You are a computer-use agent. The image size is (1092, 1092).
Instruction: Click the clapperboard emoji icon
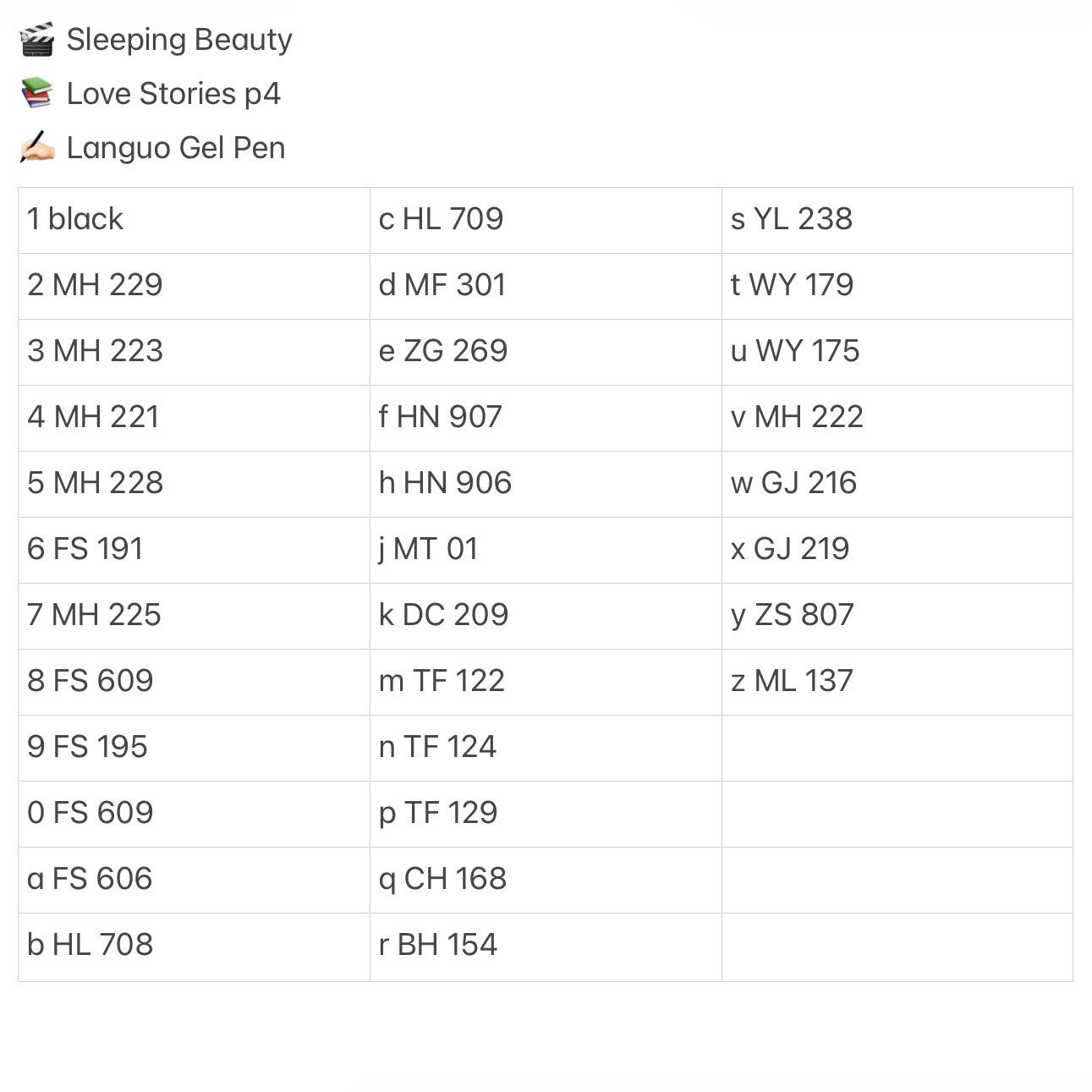pos(37,40)
